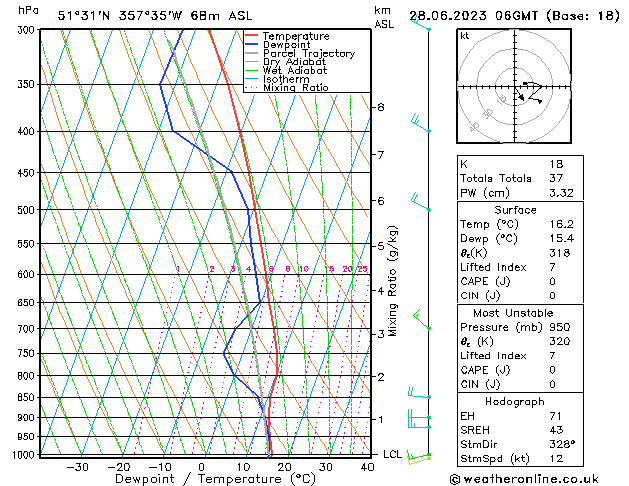Click the wind barb at 300 hPa
The width and height of the screenshot is (629, 486).
coord(421,24)
